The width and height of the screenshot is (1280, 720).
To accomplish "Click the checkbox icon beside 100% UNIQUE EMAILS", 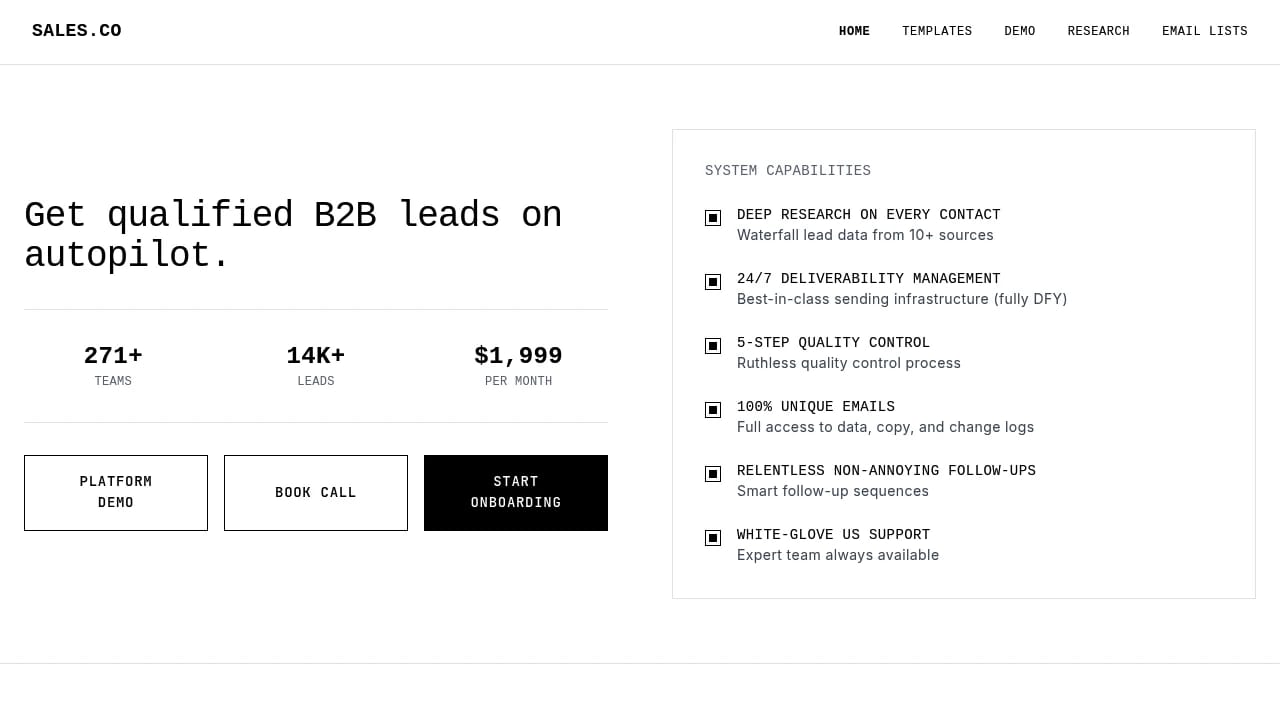I will pyautogui.click(x=713, y=409).
